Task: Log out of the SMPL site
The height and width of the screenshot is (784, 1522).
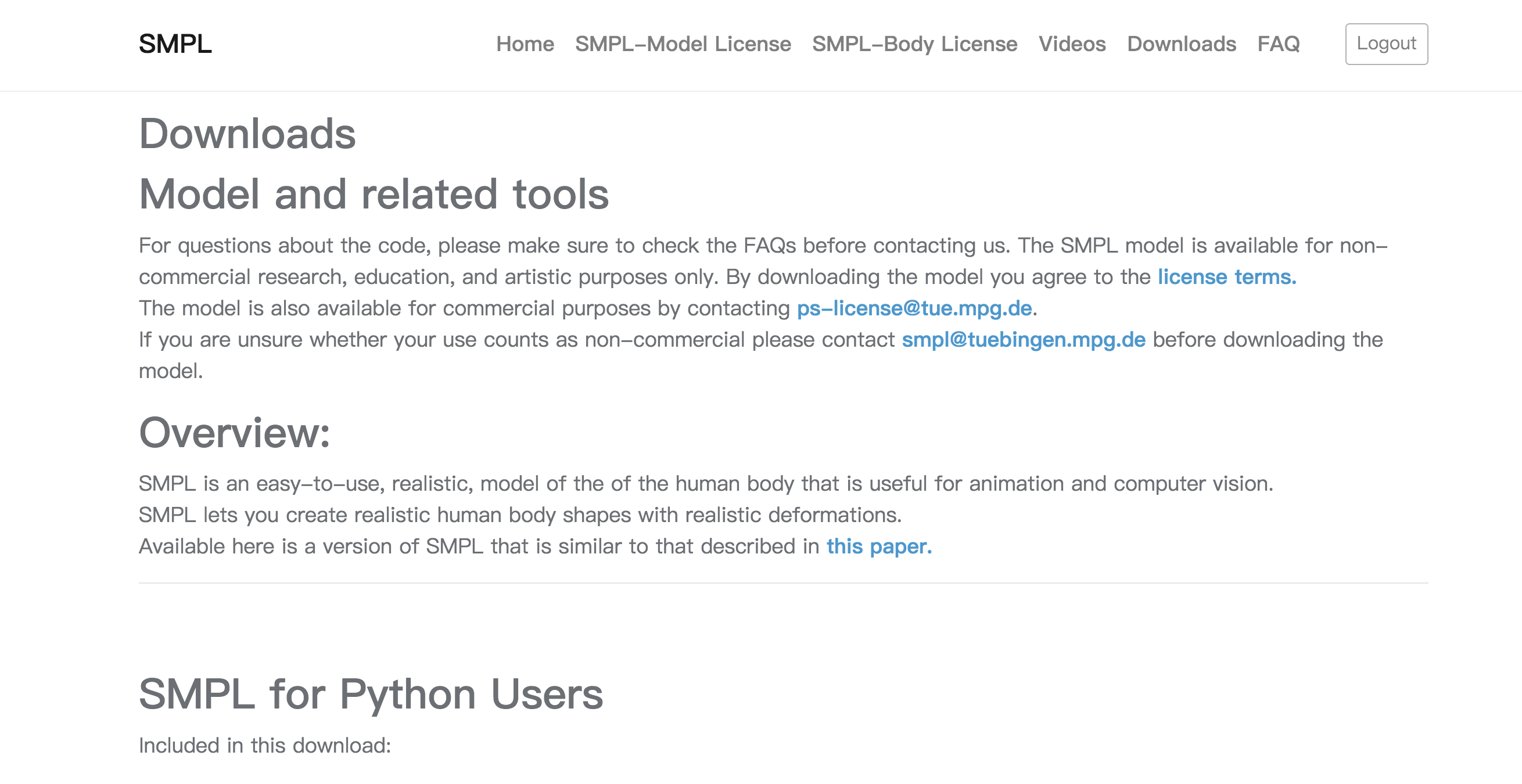Action: pos(1386,43)
